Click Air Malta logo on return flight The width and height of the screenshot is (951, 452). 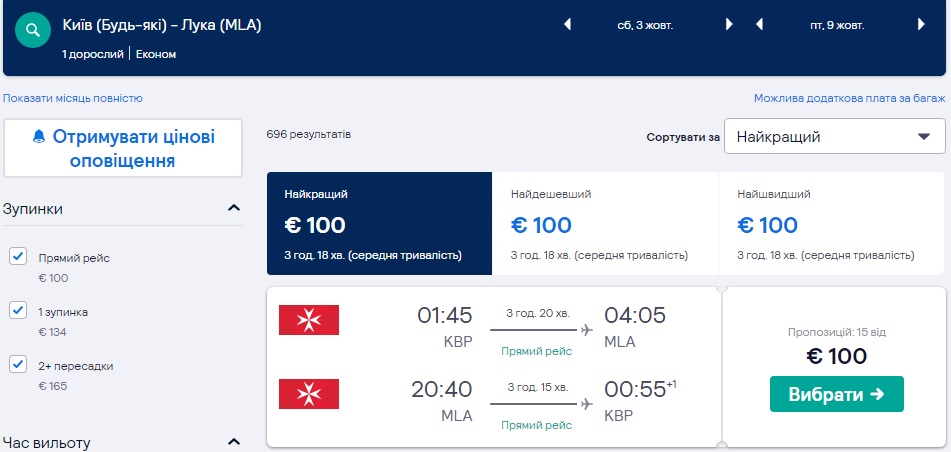309,395
